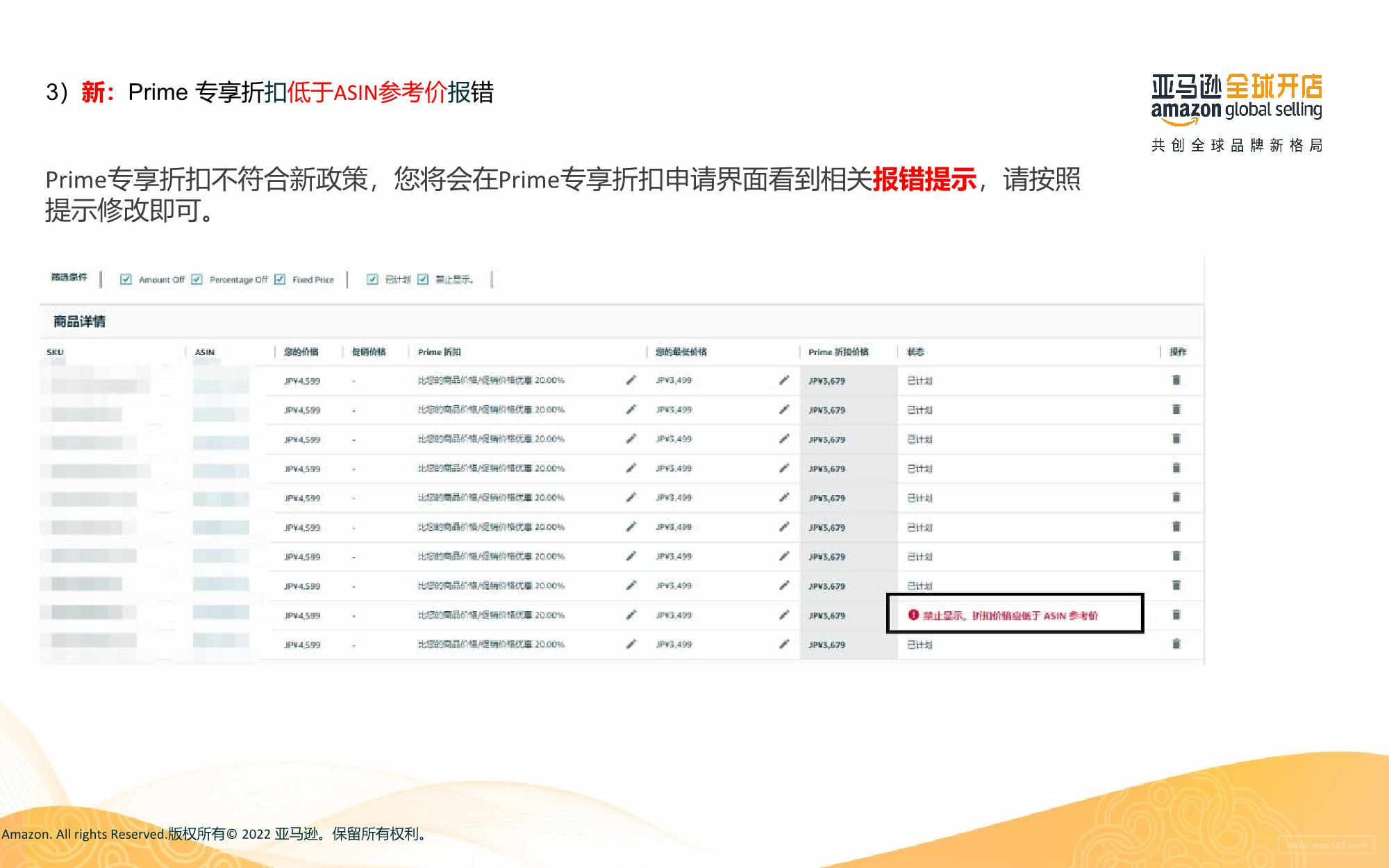Click the 操作 column header
The width and height of the screenshot is (1389, 868).
pos(1178,352)
